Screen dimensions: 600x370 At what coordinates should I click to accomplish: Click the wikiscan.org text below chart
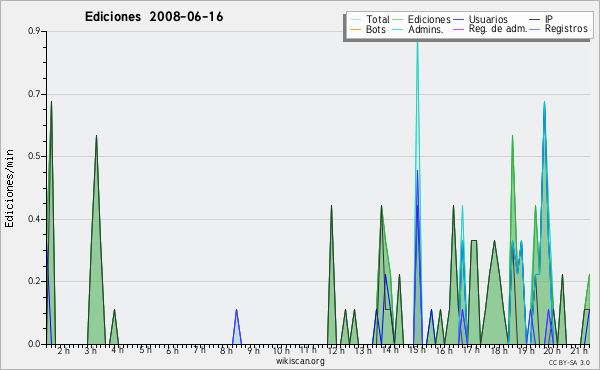coord(300,361)
